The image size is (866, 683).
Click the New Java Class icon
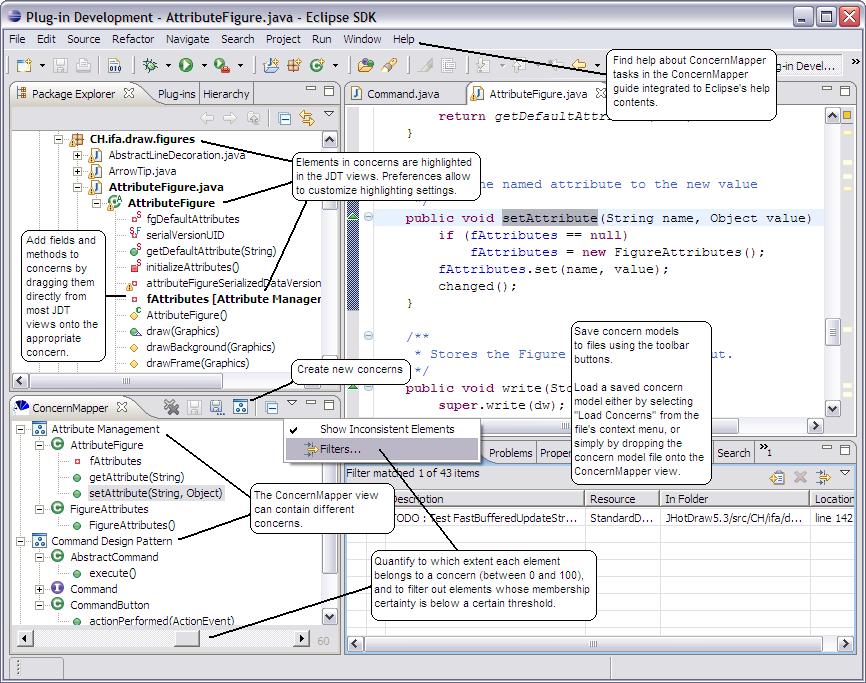317,65
